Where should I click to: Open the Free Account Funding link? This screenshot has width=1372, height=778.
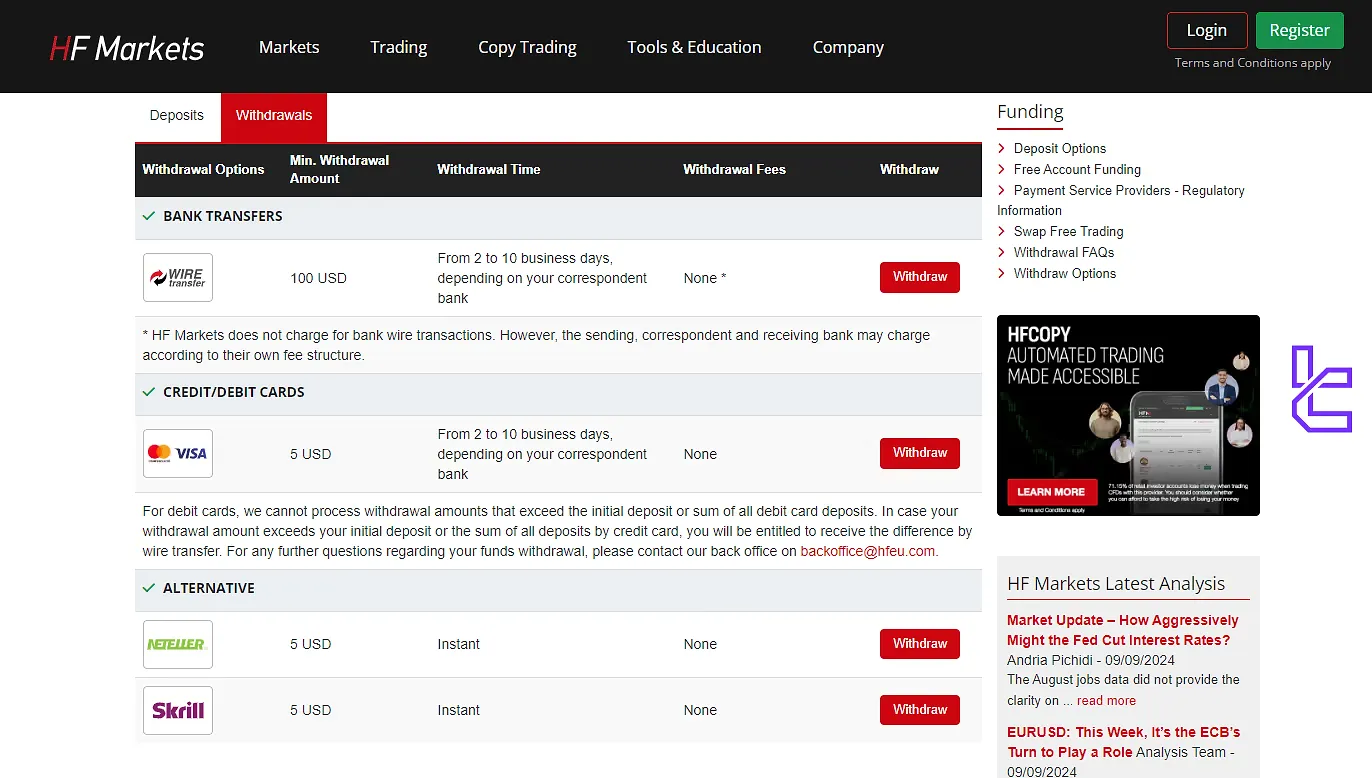pyautogui.click(x=1077, y=169)
